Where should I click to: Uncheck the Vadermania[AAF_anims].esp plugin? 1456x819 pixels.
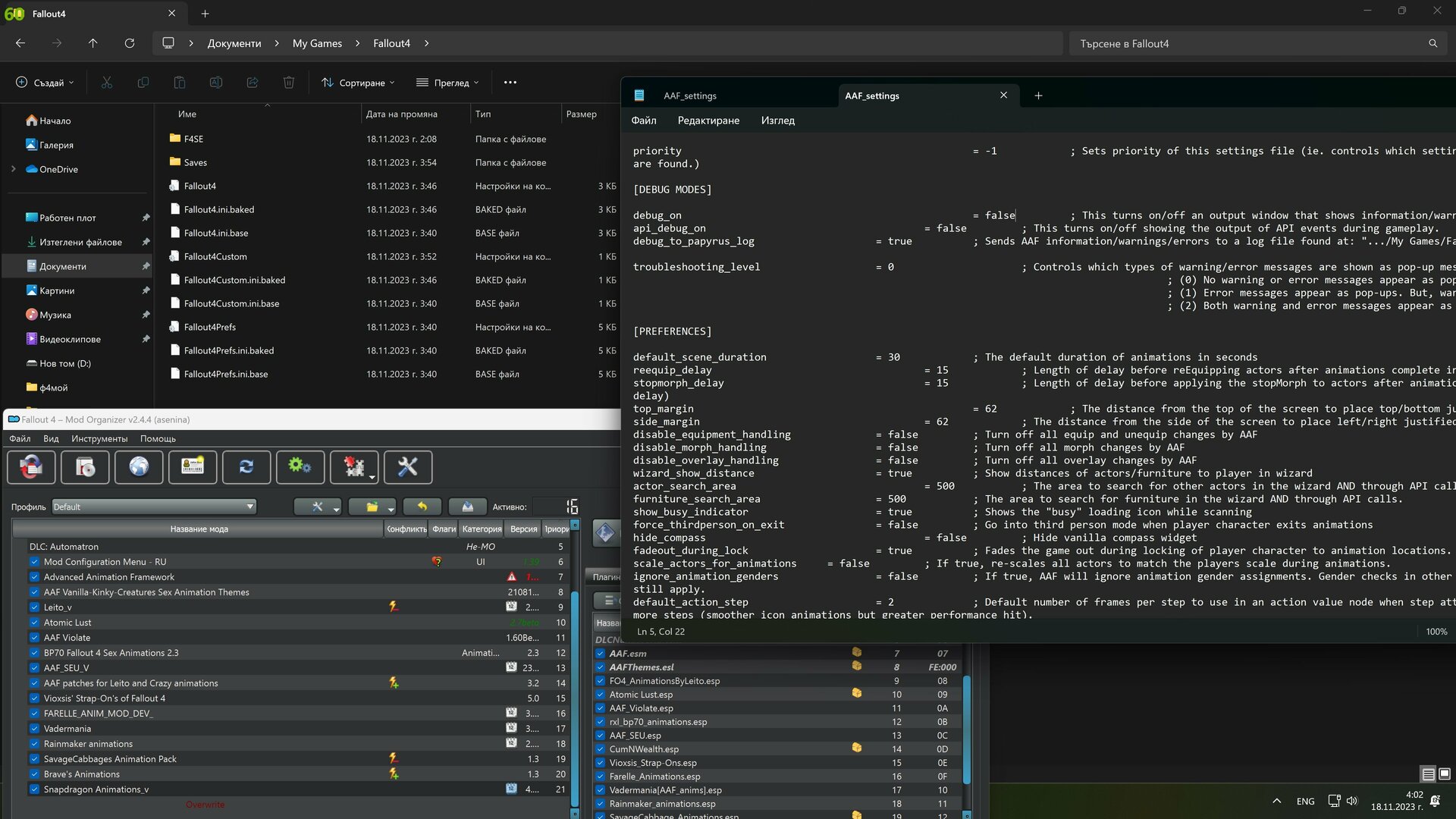coord(600,789)
